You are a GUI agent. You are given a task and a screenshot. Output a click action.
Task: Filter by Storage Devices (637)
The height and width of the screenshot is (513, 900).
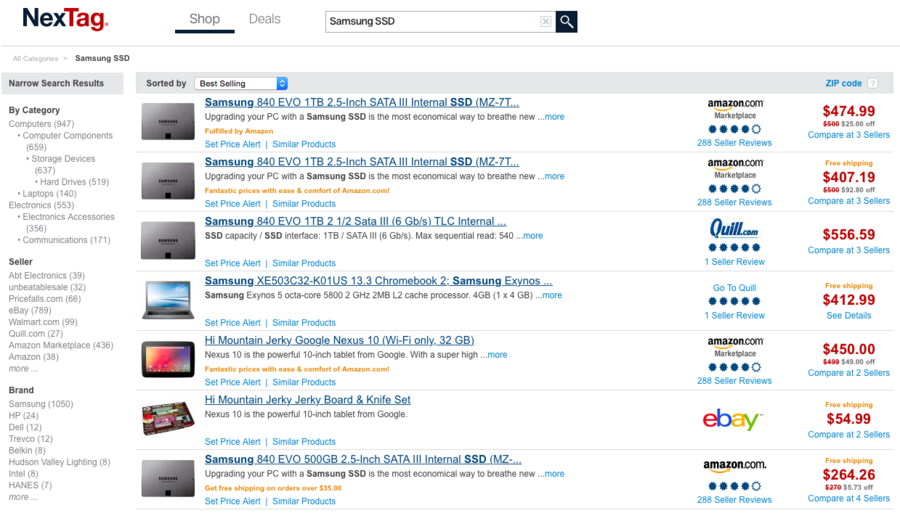[x=61, y=165]
